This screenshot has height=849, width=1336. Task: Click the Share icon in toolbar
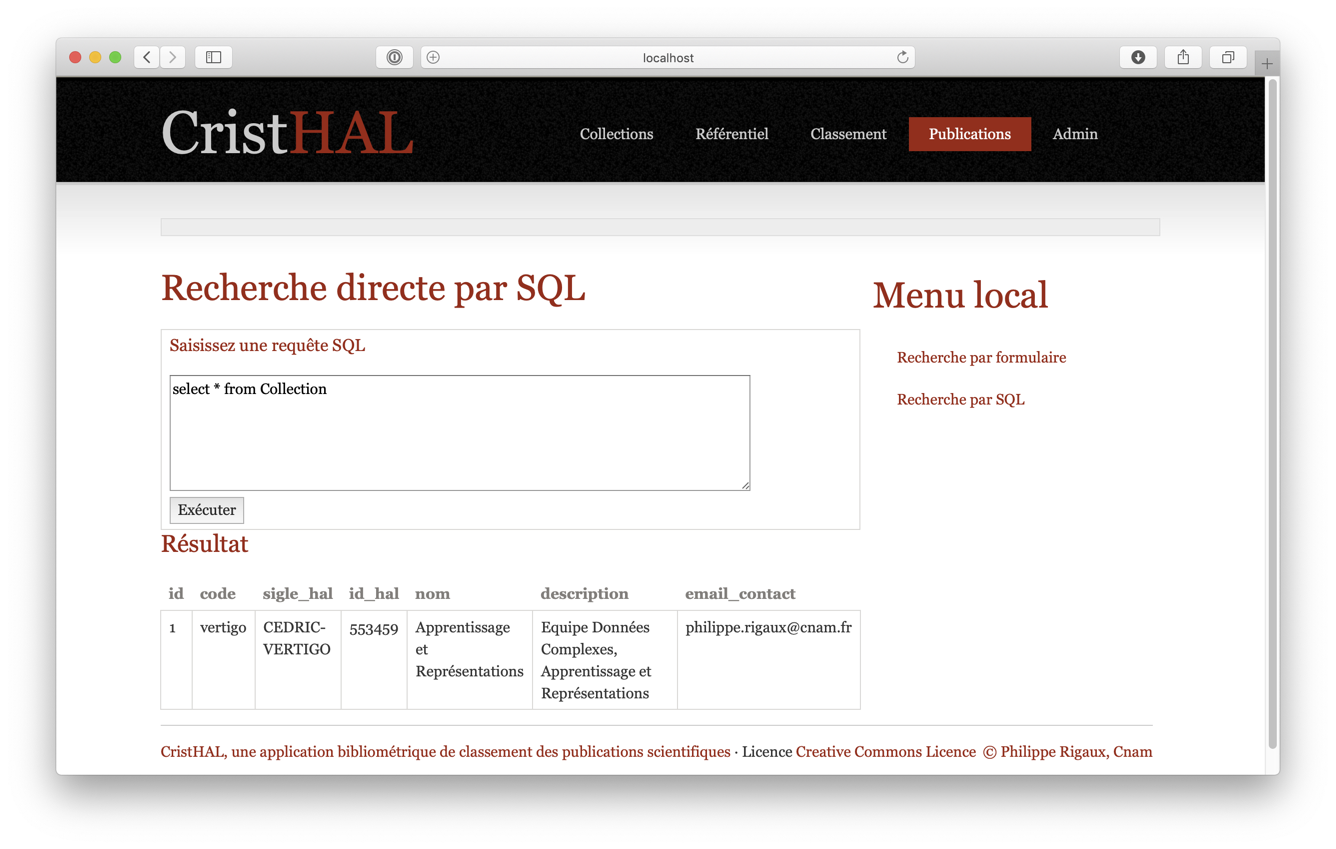tap(1183, 57)
